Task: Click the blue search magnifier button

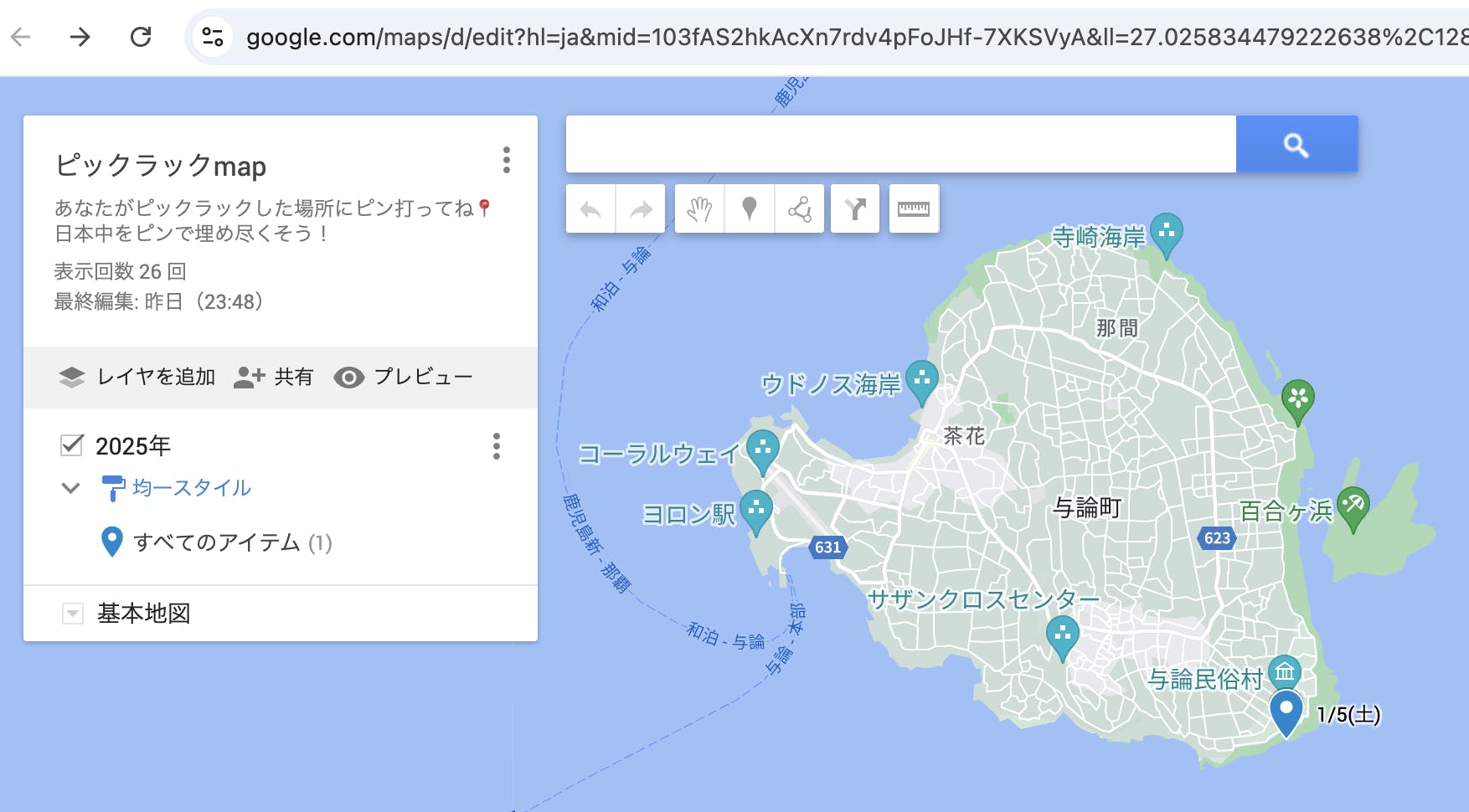Action: pyautogui.click(x=1296, y=145)
